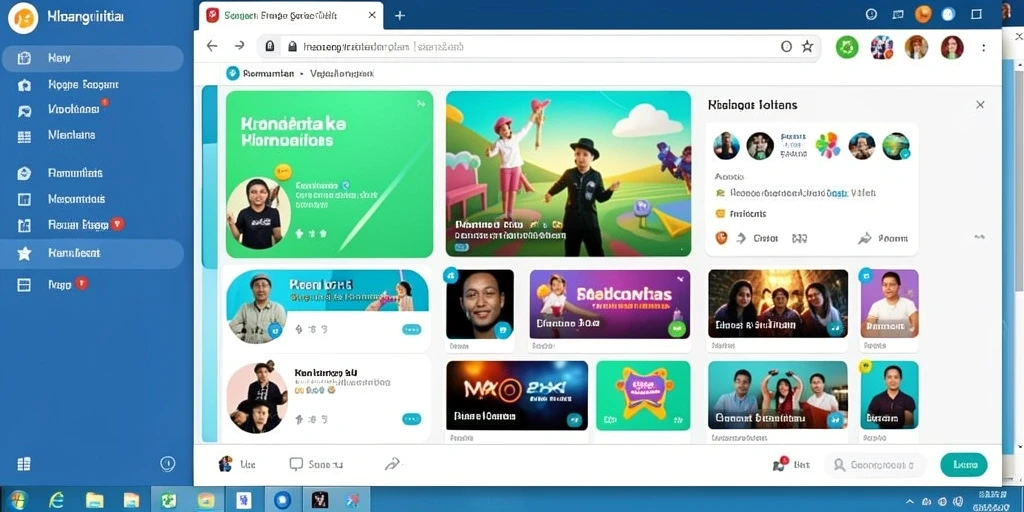The width and height of the screenshot is (1024, 512).
Task: Show hidden icons via the tray chevron
Action: (909, 502)
